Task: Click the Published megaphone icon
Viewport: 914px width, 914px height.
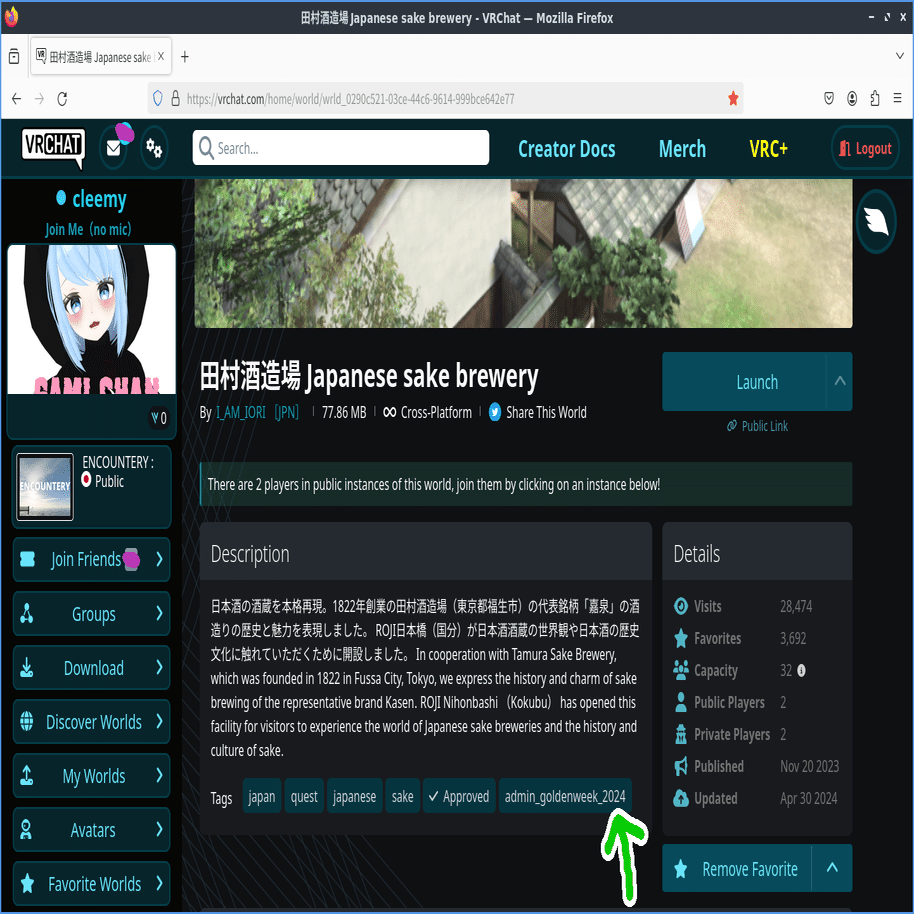Action: [680, 766]
